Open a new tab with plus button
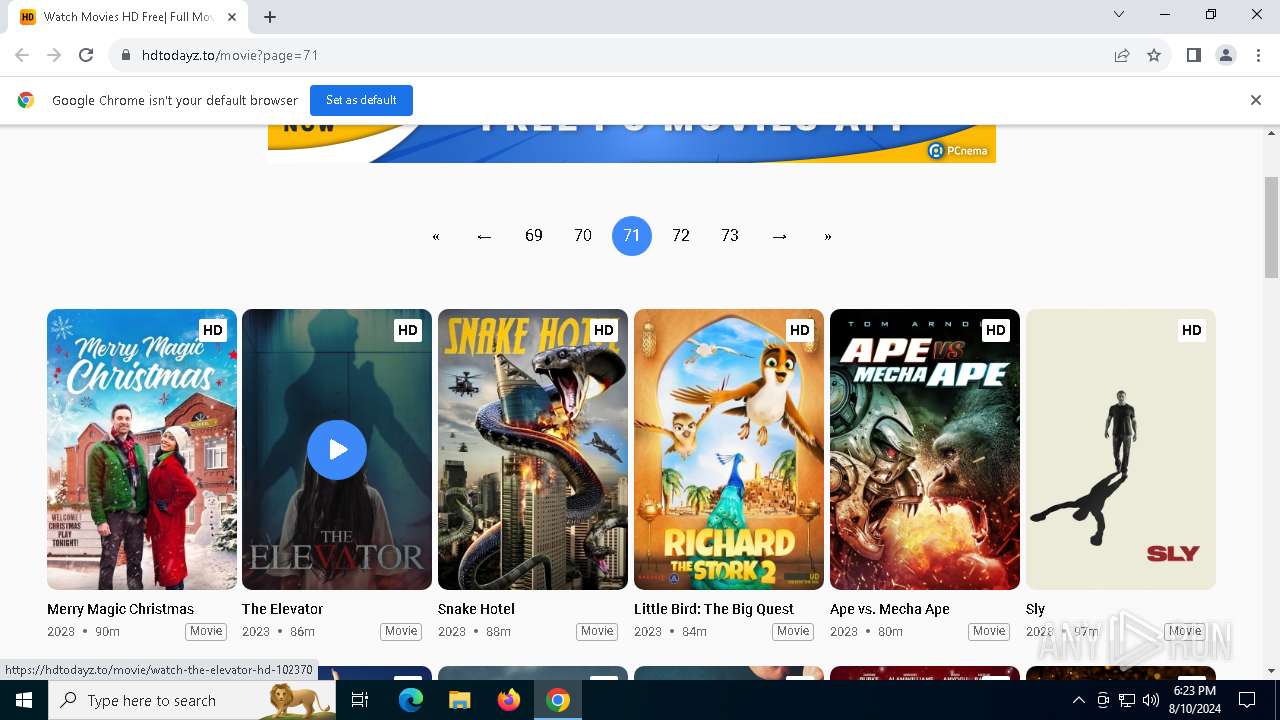The width and height of the screenshot is (1280, 720). (270, 17)
